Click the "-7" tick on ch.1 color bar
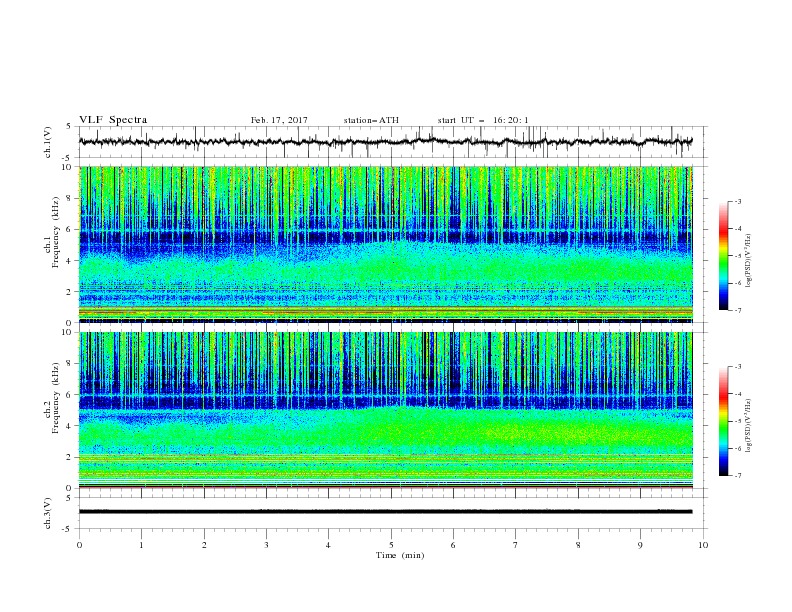The width and height of the screenshot is (792, 612). pos(737,310)
